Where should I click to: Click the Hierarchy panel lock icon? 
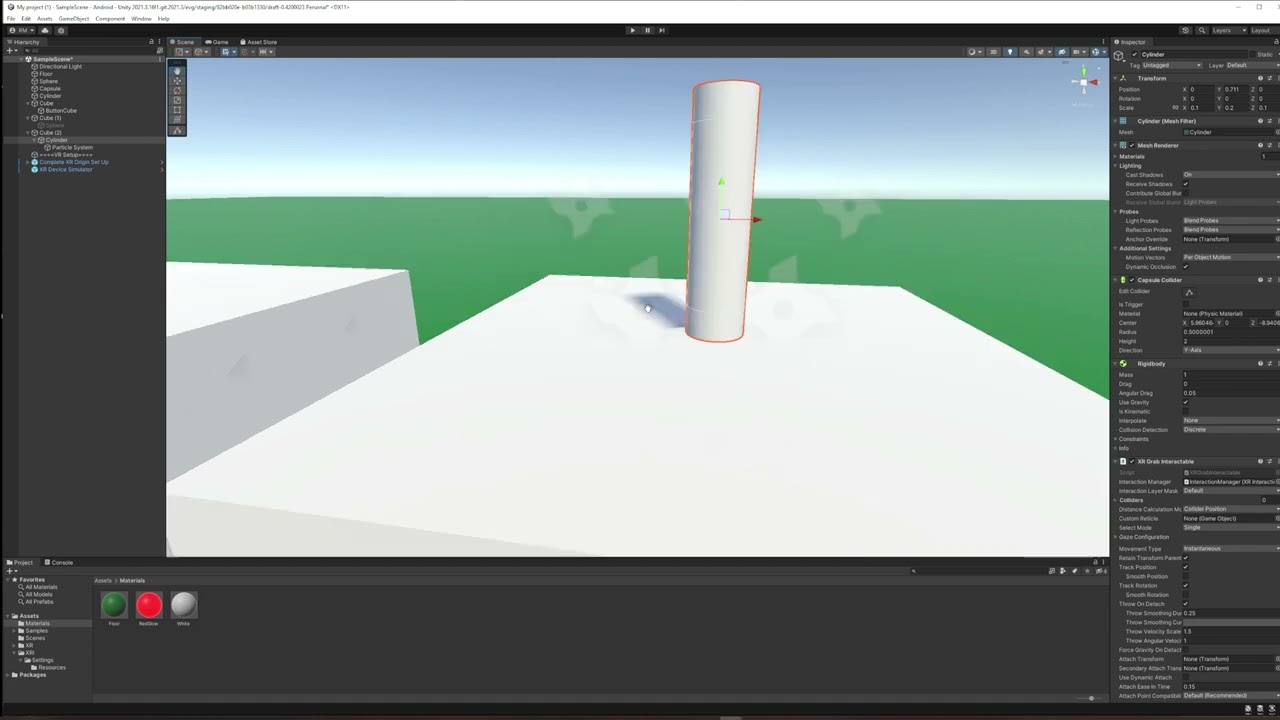(152, 42)
